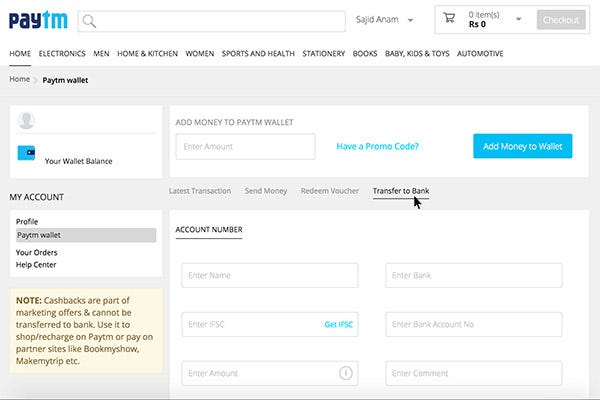Click the Your Wallet Balance text
This screenshot has height=400, width=600.
pyautogui.click(x=78, y=161)
